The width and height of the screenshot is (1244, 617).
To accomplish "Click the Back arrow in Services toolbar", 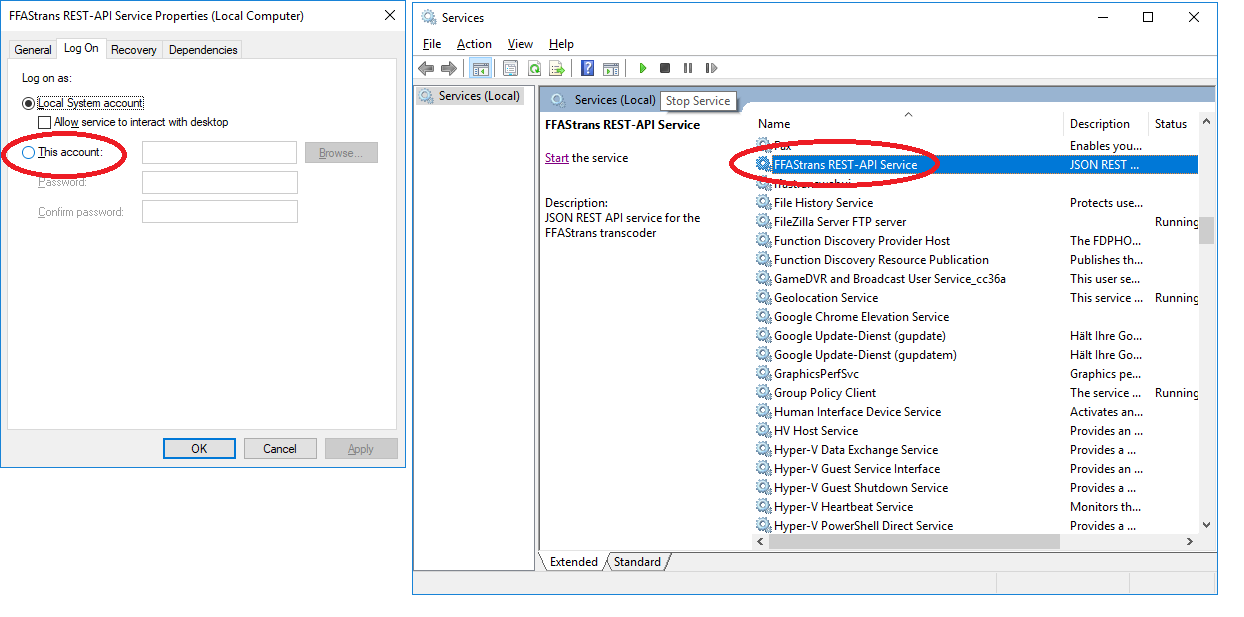I will pos(426,68).
